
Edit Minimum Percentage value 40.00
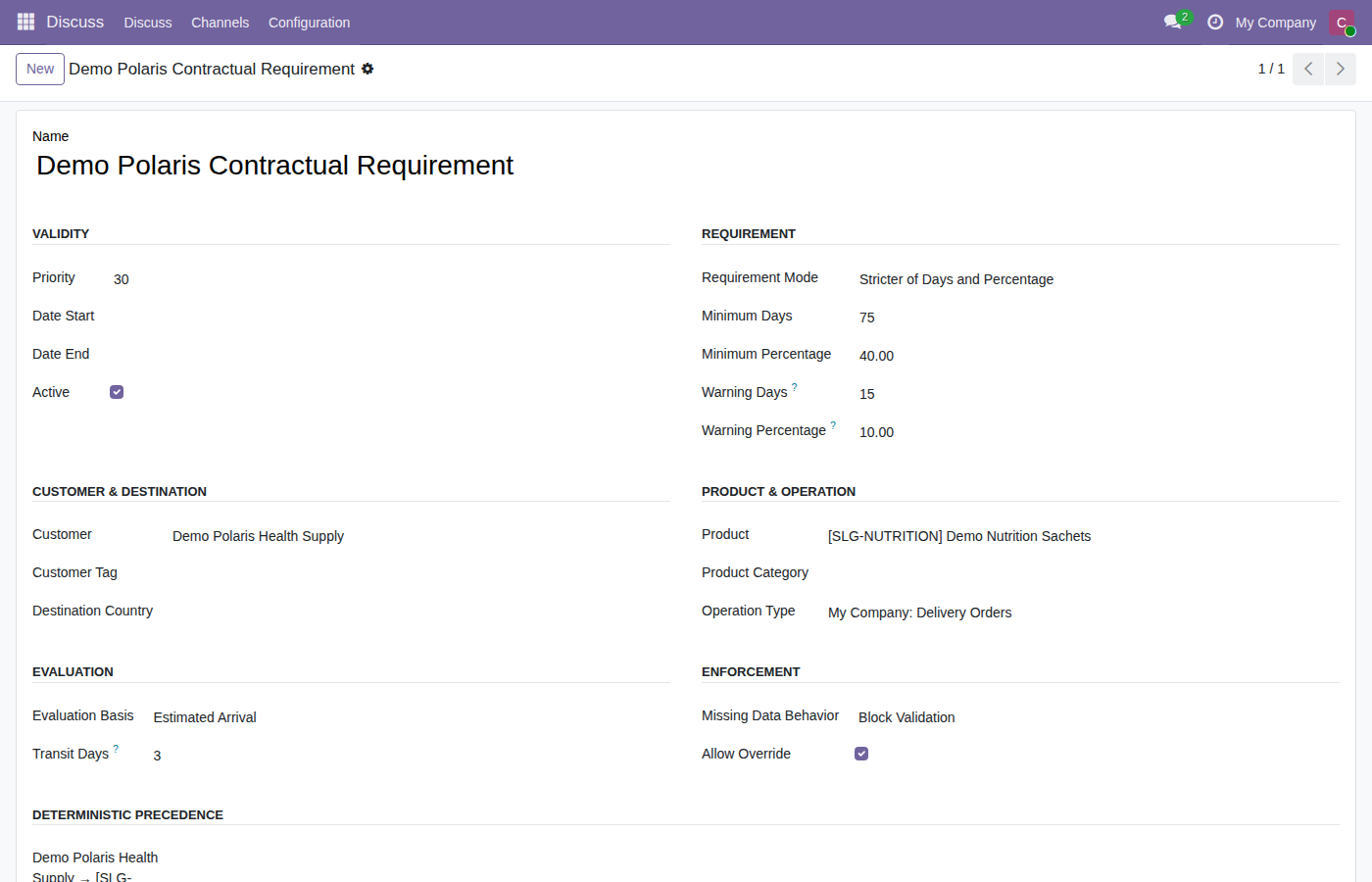tap(1099, 356)
